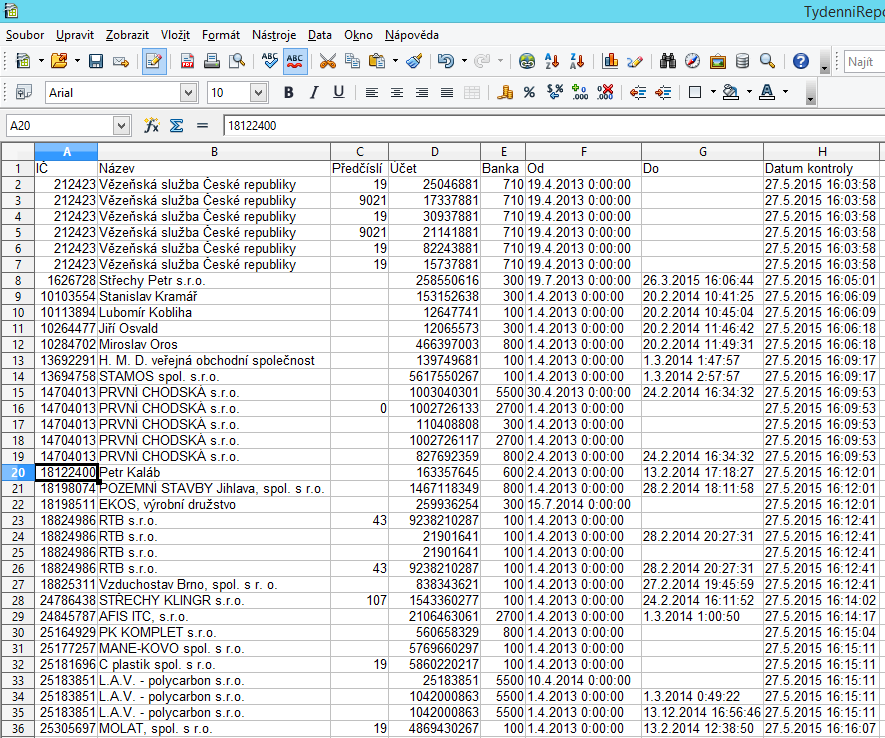Screen dimensions: 885x738
Task: Export directly as PDF icon
Action: pos(187,60)
